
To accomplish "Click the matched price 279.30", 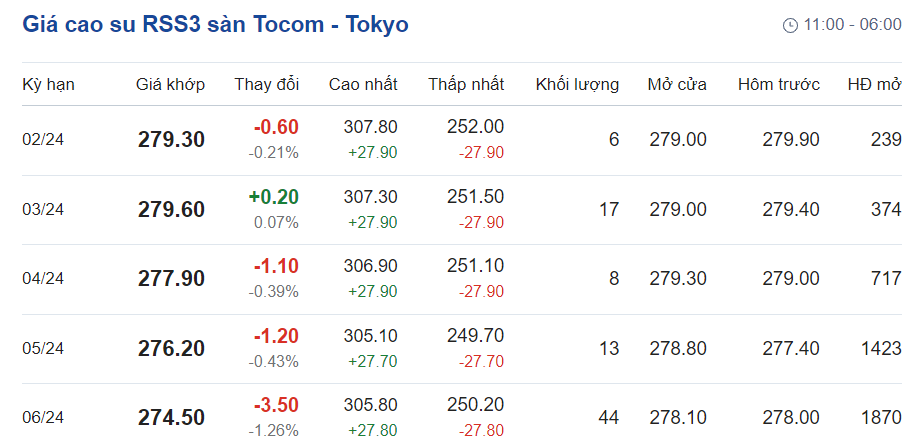I will point(171,139).
